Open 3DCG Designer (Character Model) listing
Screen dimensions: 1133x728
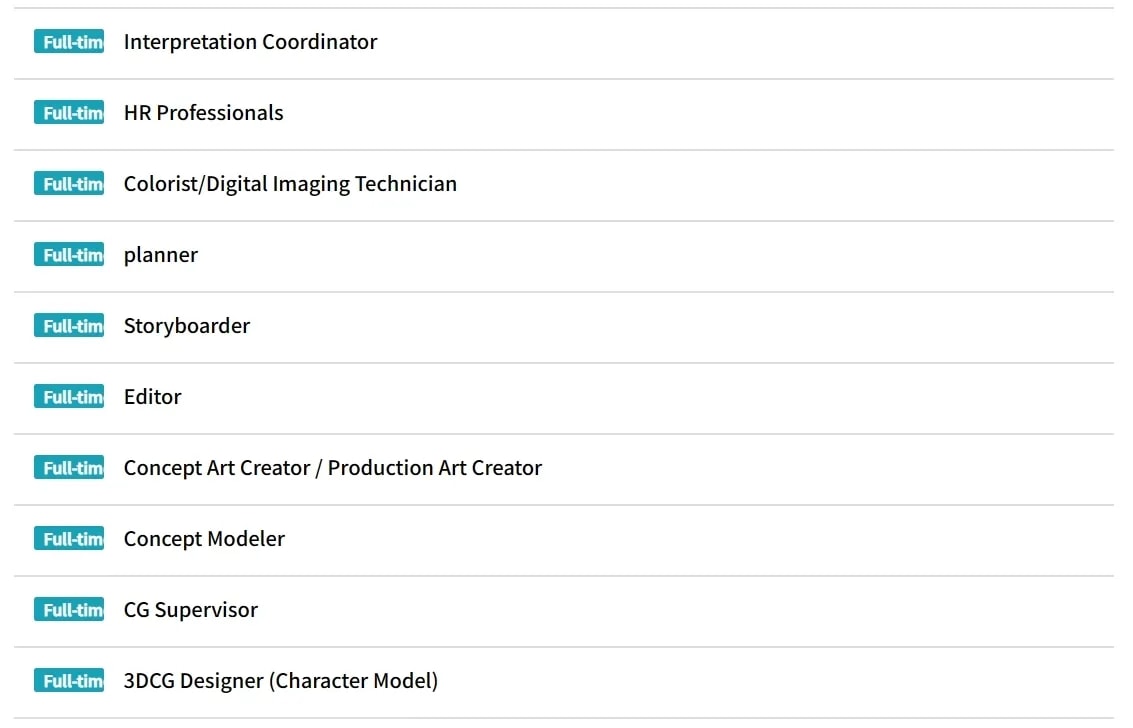click(x=280, y=681)
